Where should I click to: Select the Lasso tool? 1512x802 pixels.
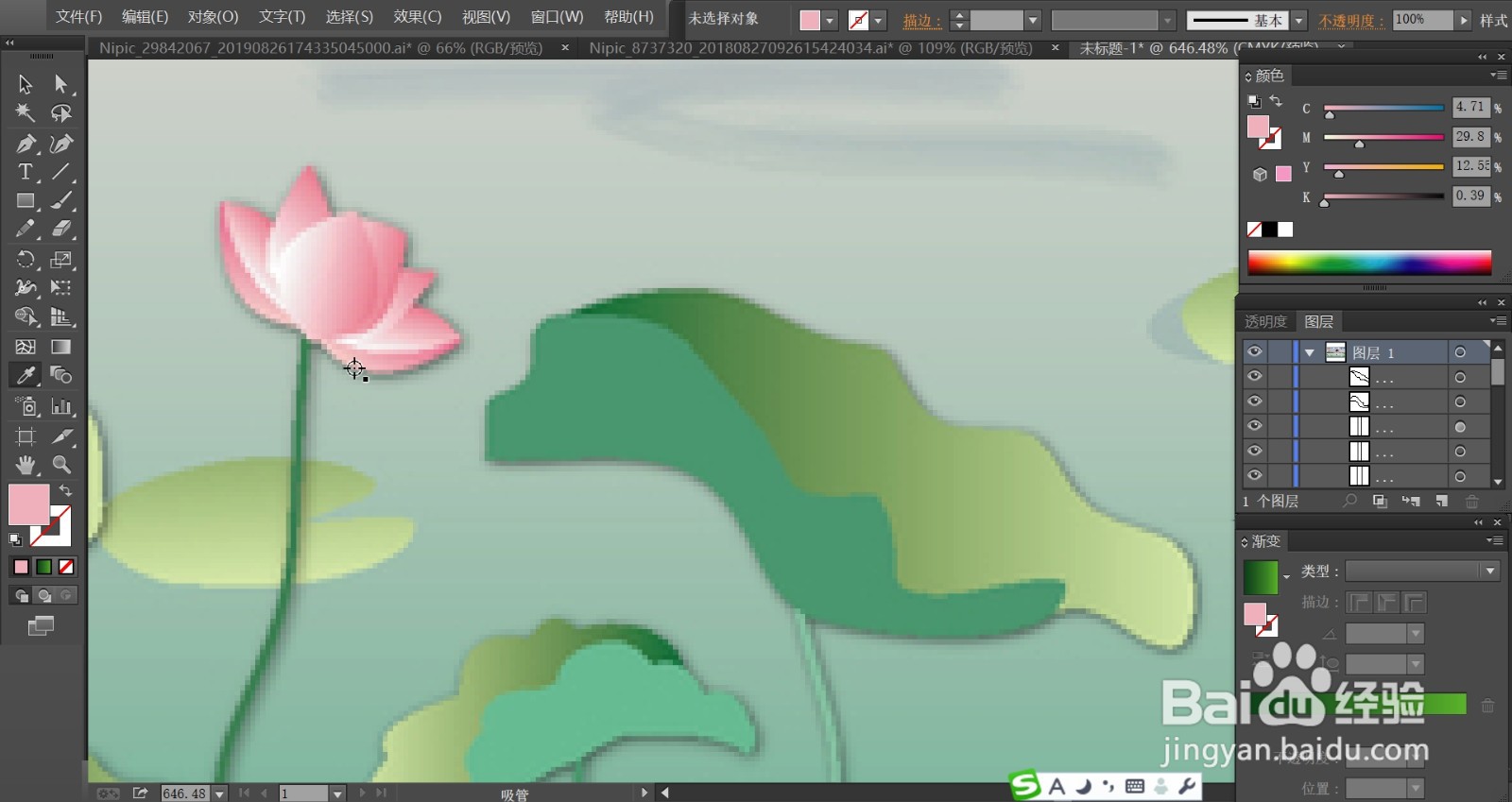[61, 113]
